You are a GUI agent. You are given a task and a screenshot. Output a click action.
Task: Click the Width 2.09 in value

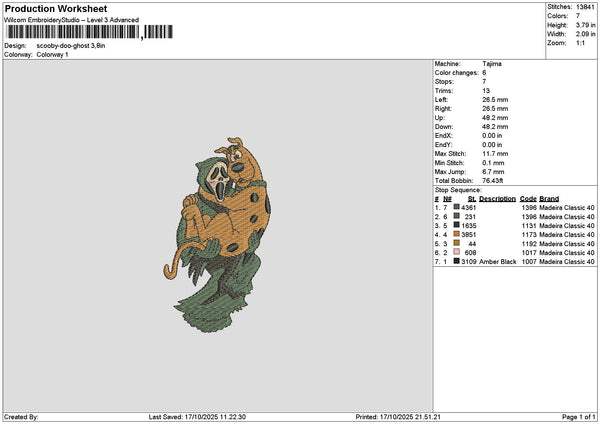pyautogui.click(x=585, y=34)
